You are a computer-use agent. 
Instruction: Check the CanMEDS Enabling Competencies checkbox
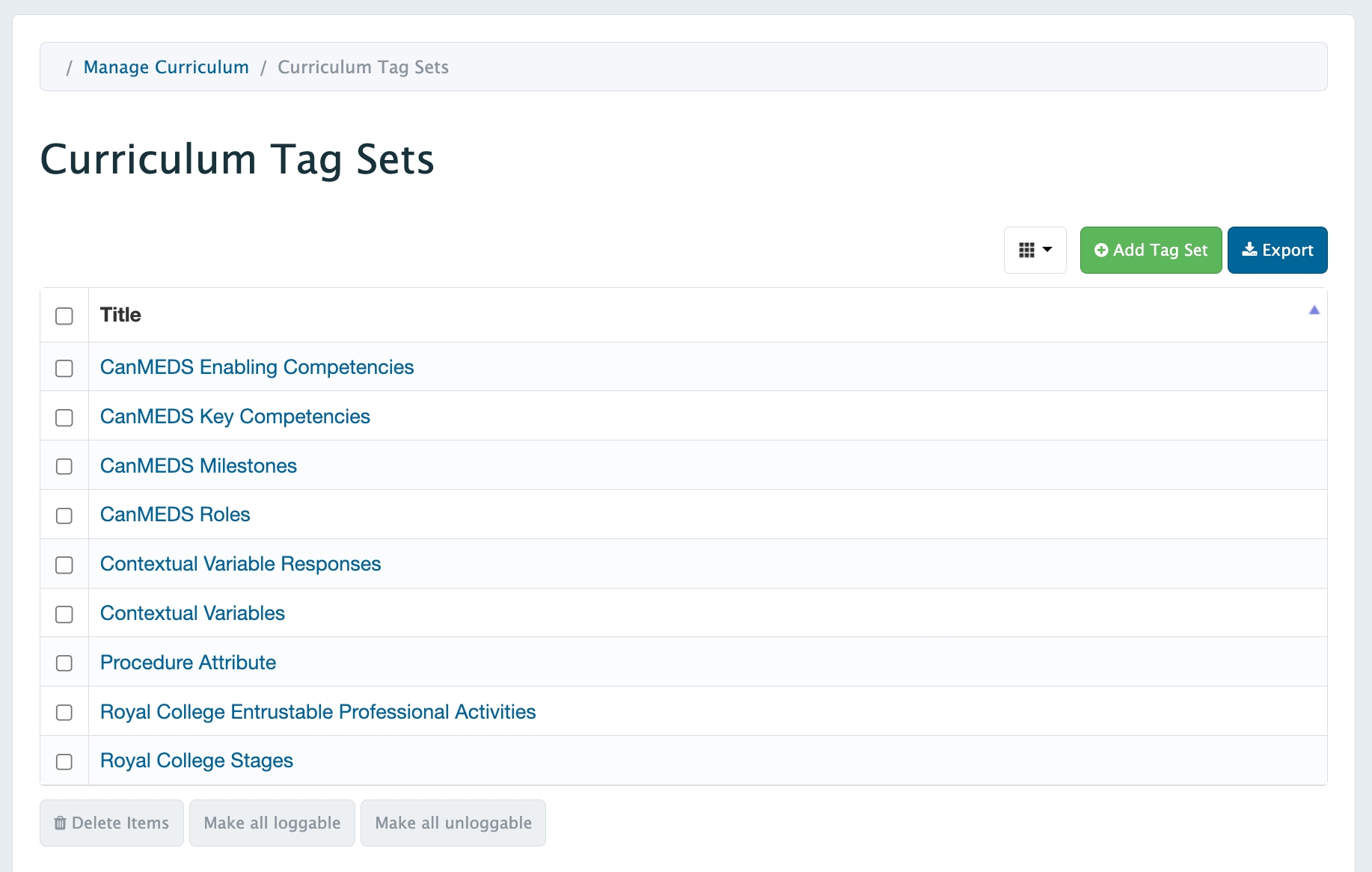click(x=64, y=368)
